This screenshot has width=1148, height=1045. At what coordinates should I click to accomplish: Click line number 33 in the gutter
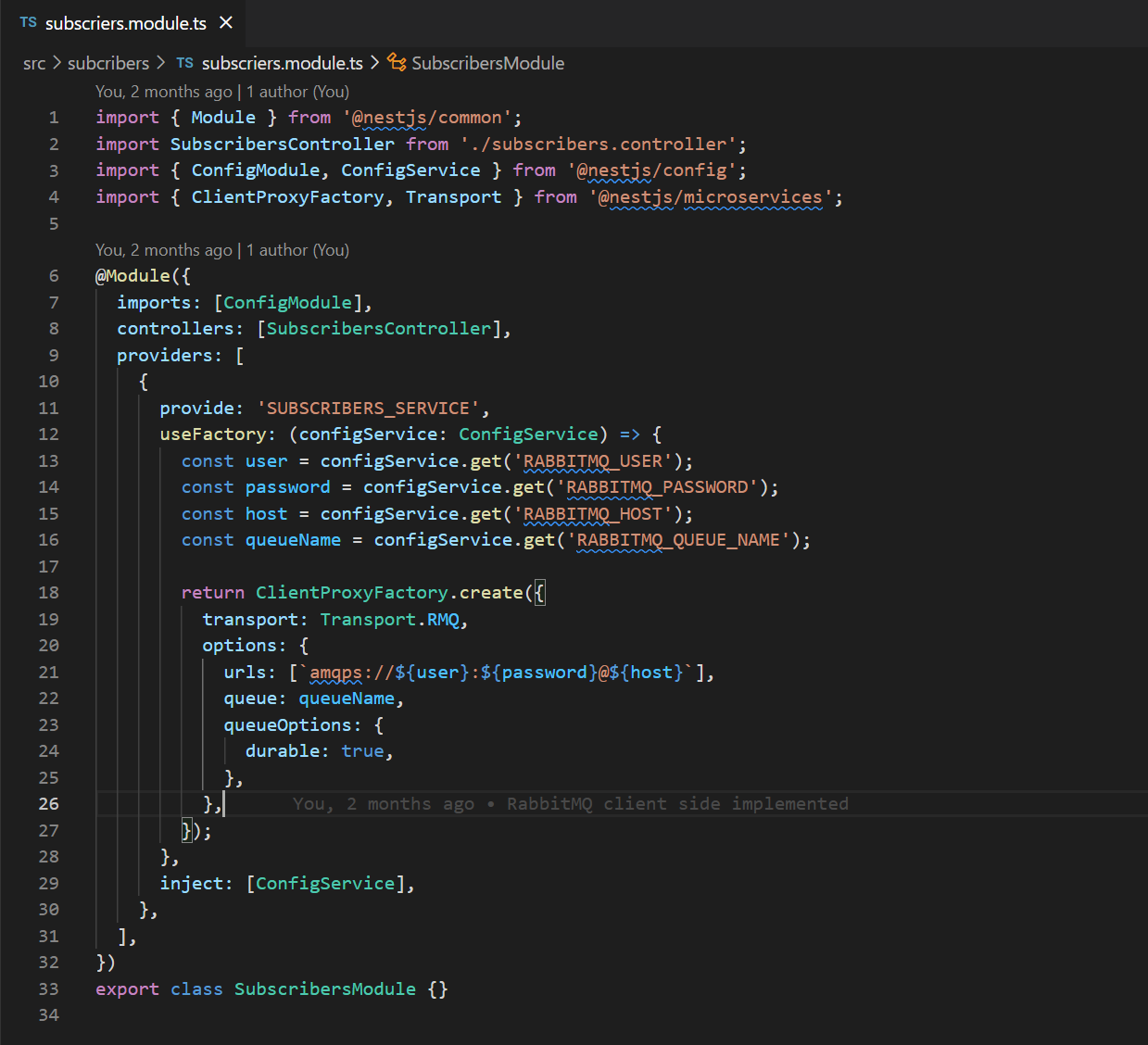click(48, 989)
